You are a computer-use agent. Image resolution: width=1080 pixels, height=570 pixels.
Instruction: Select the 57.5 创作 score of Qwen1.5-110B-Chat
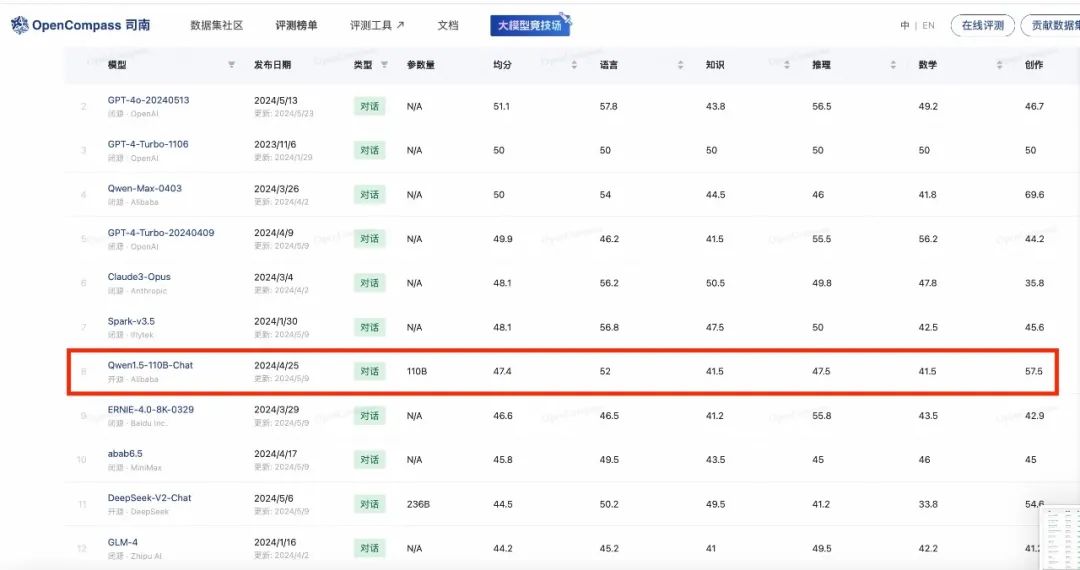[x=1034, y=372]
